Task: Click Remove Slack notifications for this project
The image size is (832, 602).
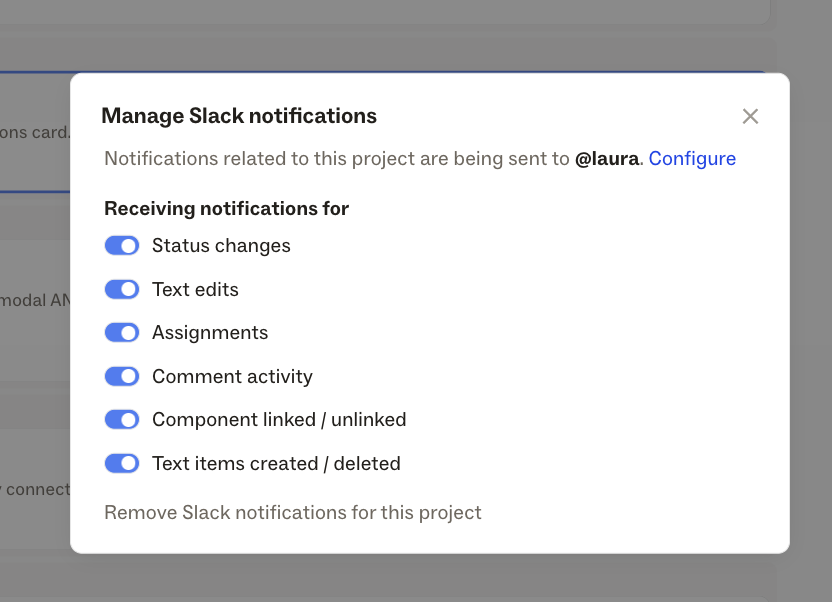Action: point(293,512)
